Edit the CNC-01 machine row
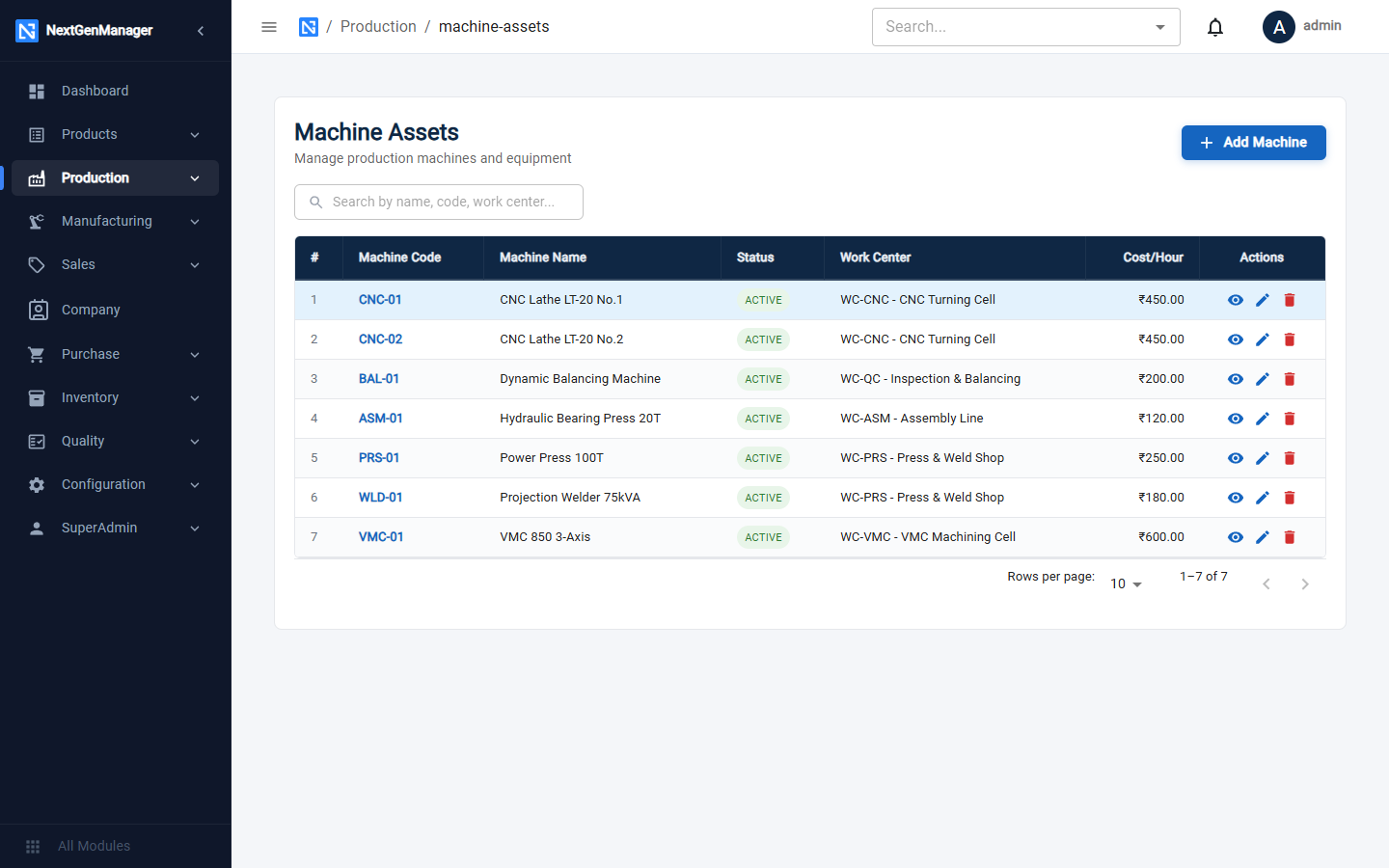This screenshot has height=868, width=1389. point(1262,300)
